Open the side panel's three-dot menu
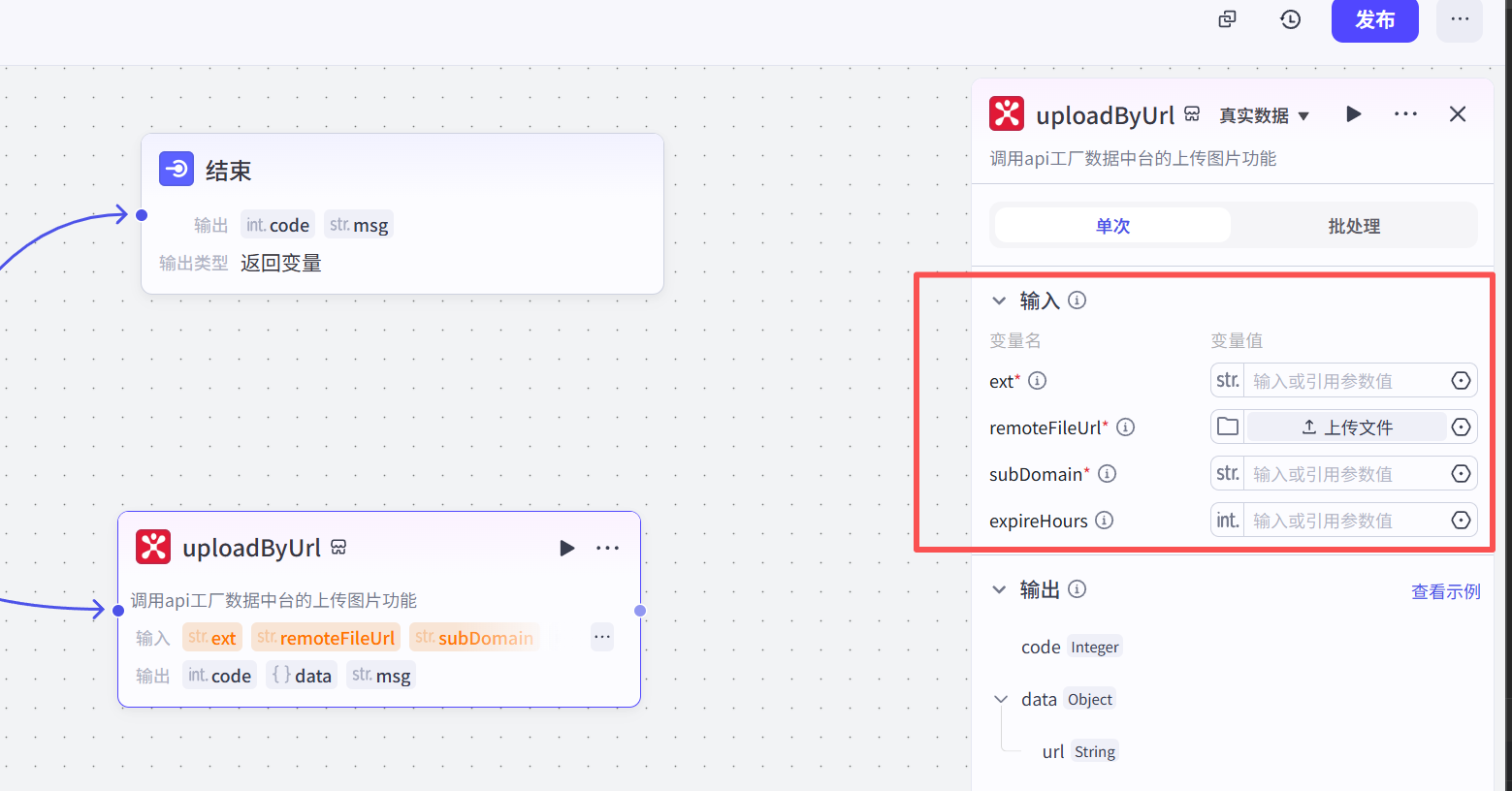This screenshot has width=1512, height=791. pyautogui.click(x=1405, y=114)
